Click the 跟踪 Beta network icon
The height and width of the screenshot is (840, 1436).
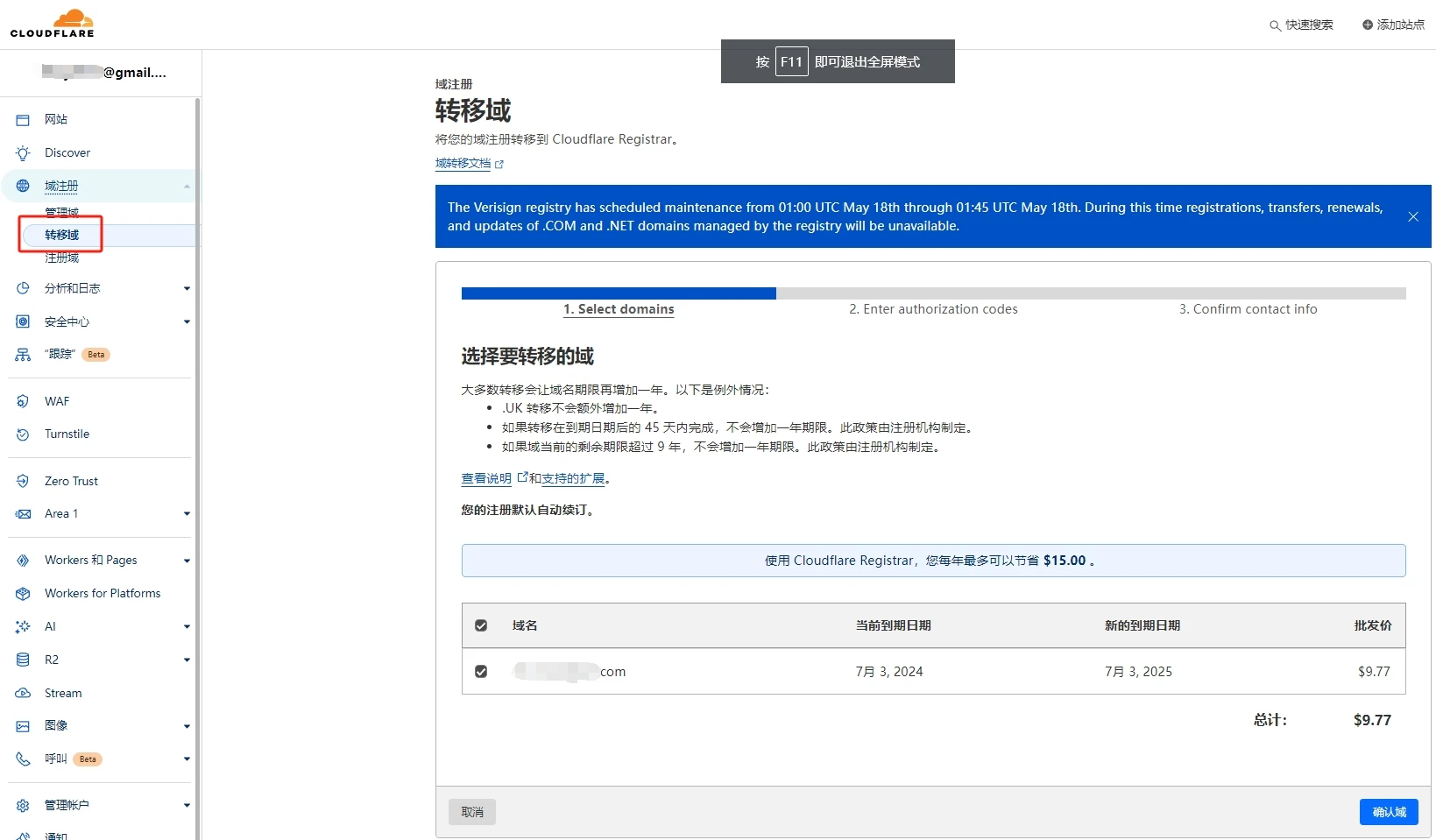point(23,355)
